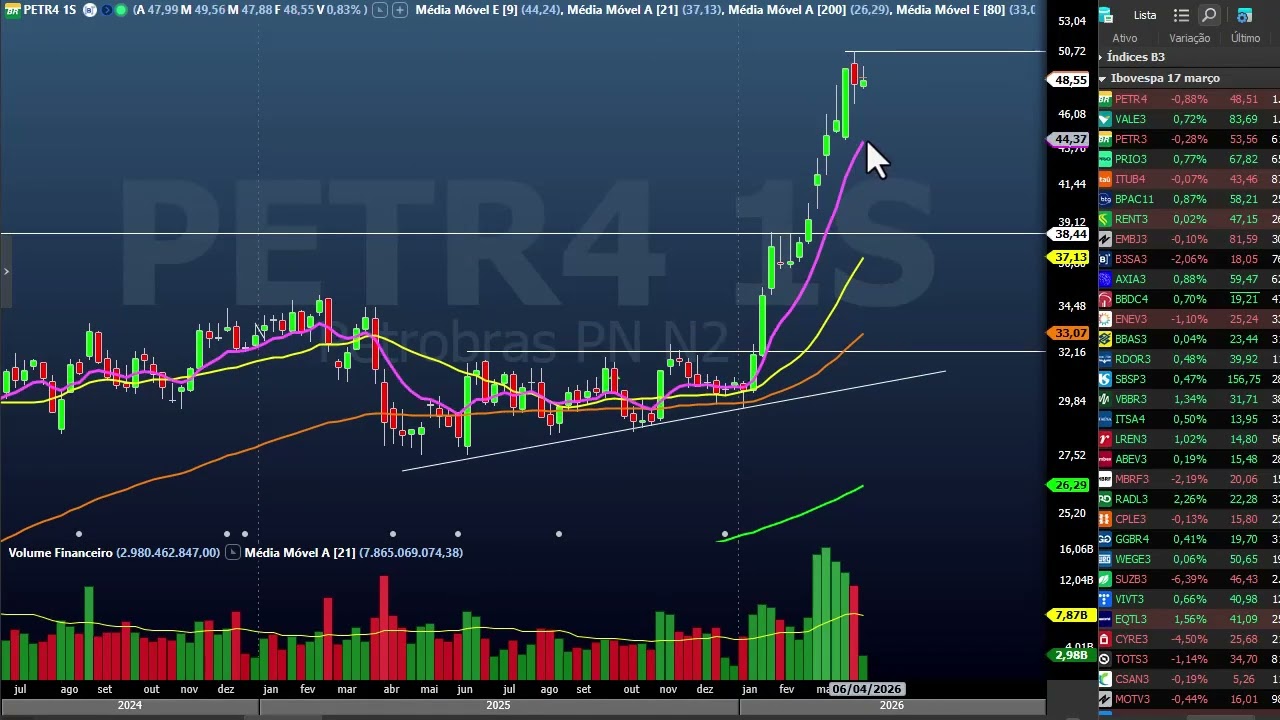Click the BBAS3 row logo icon
Image resolution: width=1280 pixels, height=720 pixels.
pyautogui.click(x=1105, y=339)
